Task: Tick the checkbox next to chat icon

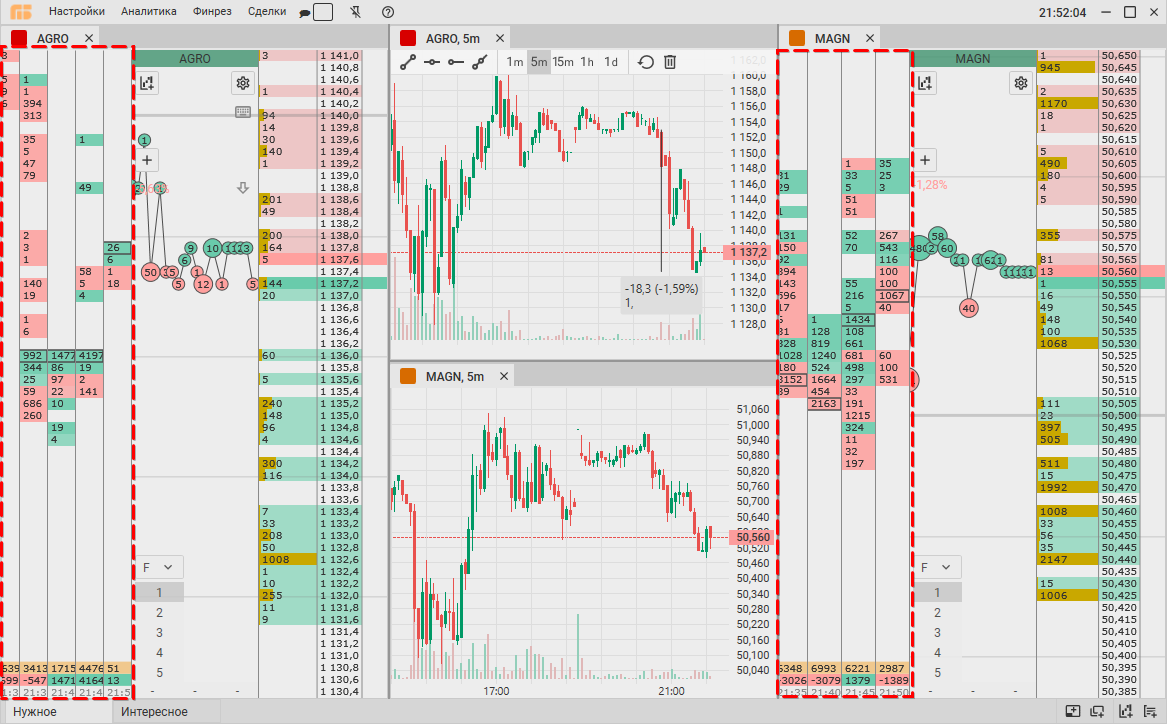Action: point(323,13)
